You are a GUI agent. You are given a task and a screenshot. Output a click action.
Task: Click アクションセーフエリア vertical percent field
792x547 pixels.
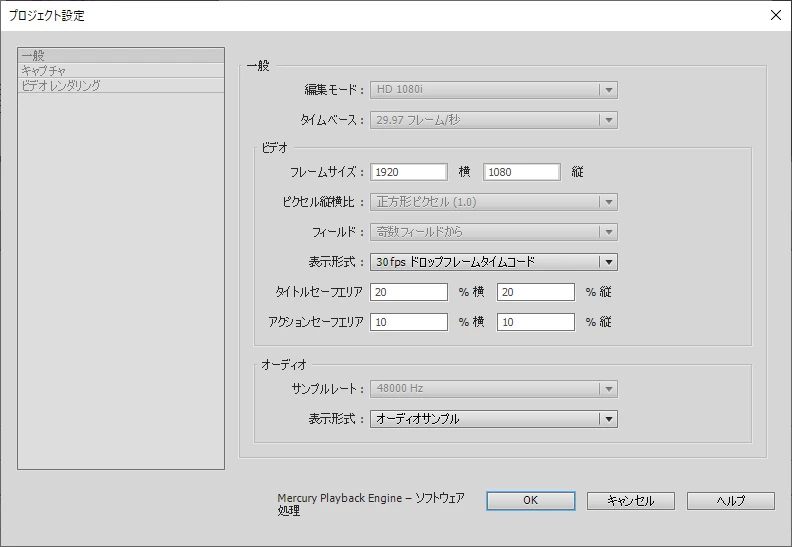(x=536, y=322)
